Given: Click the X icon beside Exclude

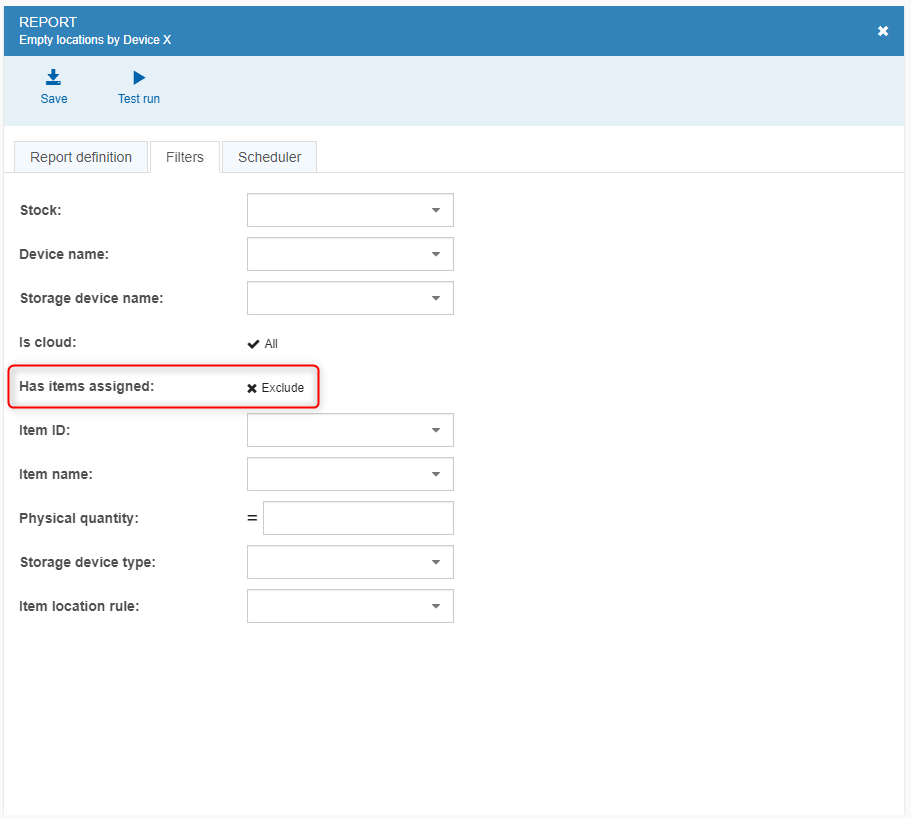Looking at the screenshot, I should click(x=252, y=388).
